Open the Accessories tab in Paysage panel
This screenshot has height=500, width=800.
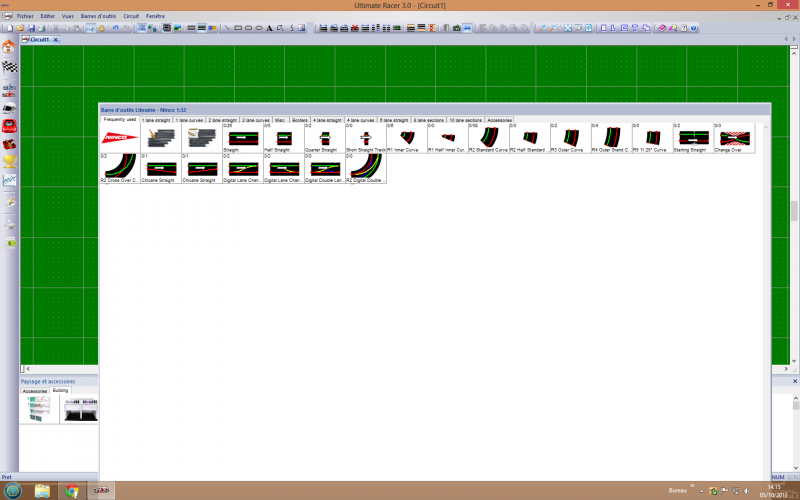tap(35, 391)
